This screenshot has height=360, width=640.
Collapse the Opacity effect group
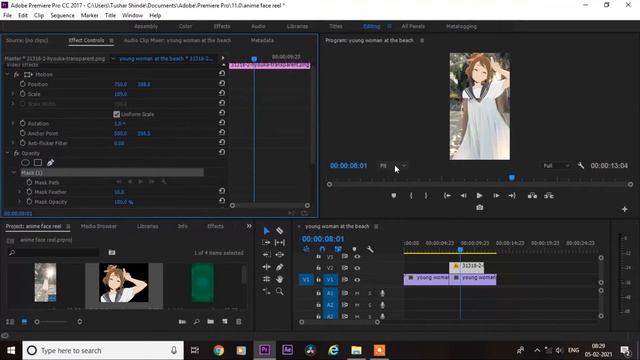point(7,153)
